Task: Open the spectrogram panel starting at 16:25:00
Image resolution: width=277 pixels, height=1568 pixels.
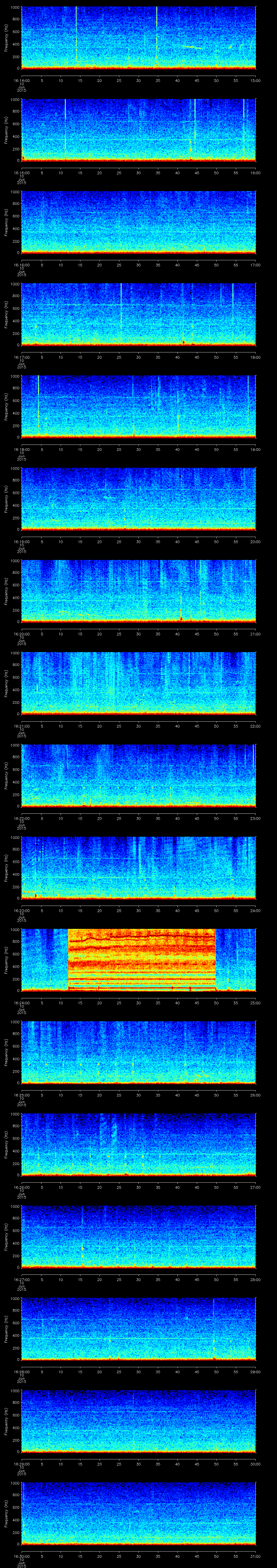Action: [138, 1052]
